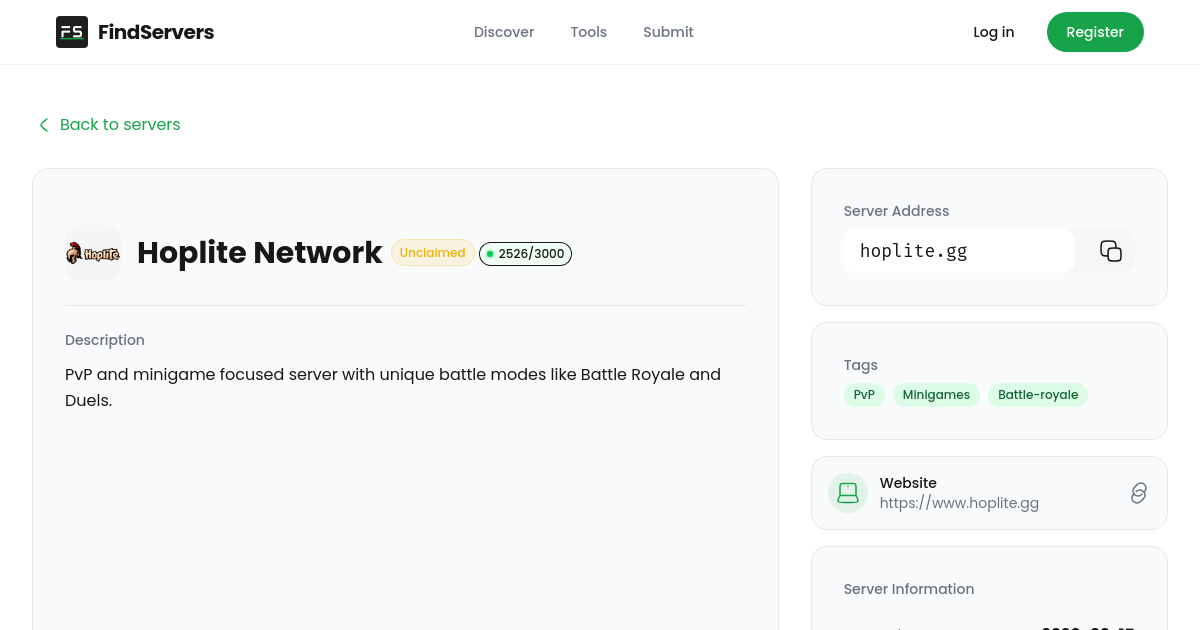1200x630 pixels.
Task: Copy the hoplite.gg server address
Action: (1111, 251)
